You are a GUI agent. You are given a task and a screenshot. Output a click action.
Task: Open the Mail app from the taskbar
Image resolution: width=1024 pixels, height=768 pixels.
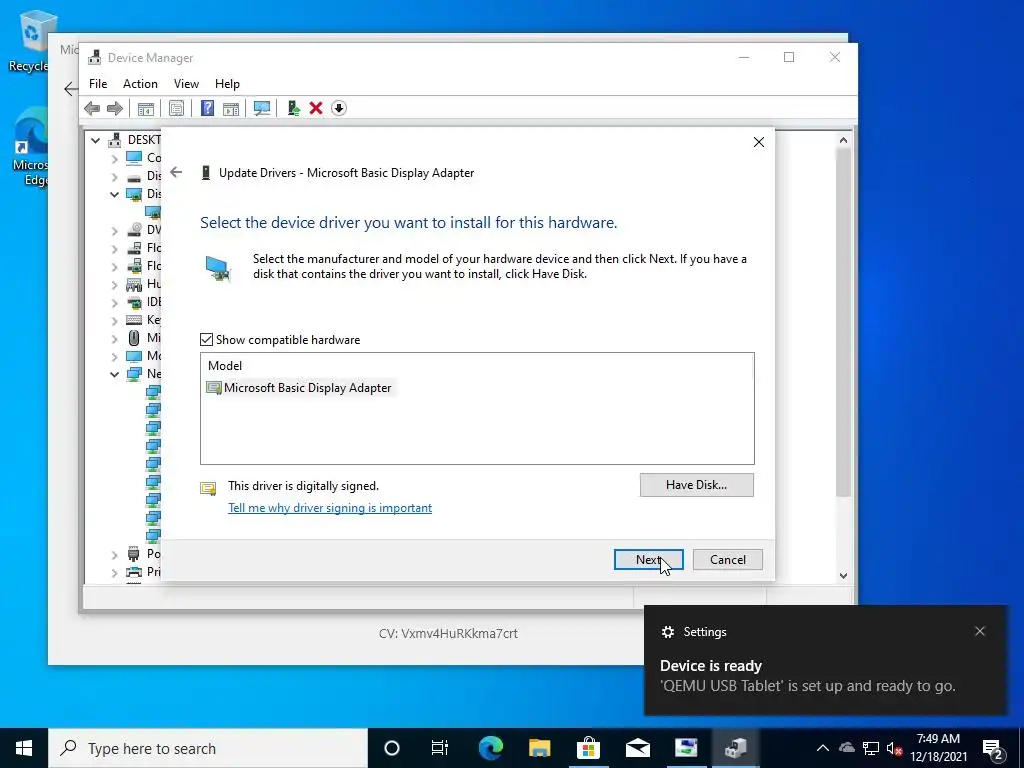(x=637, y=748)
